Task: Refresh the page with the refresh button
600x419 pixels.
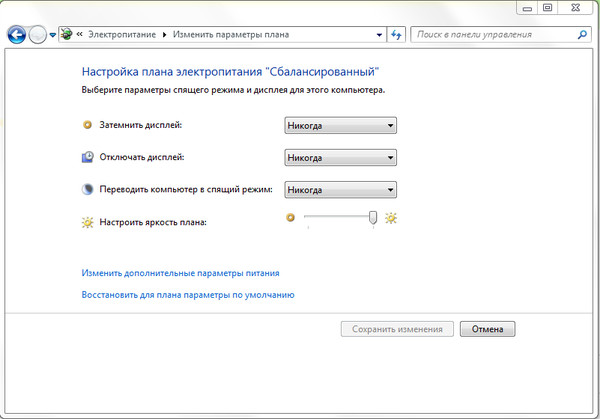Action: click(396, 35)
